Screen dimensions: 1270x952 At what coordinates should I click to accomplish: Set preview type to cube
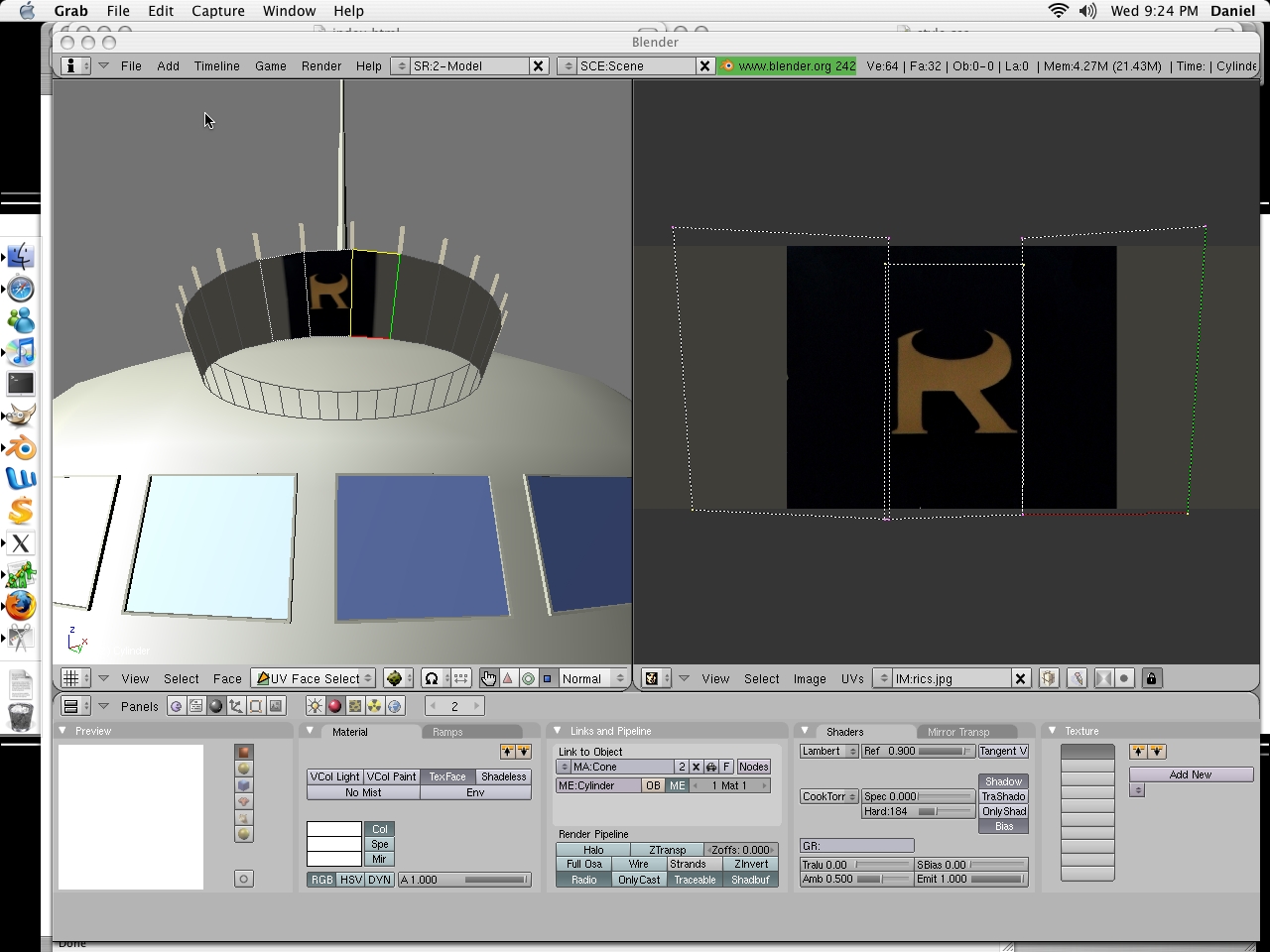pyautogui.click(x=244, y=785)
